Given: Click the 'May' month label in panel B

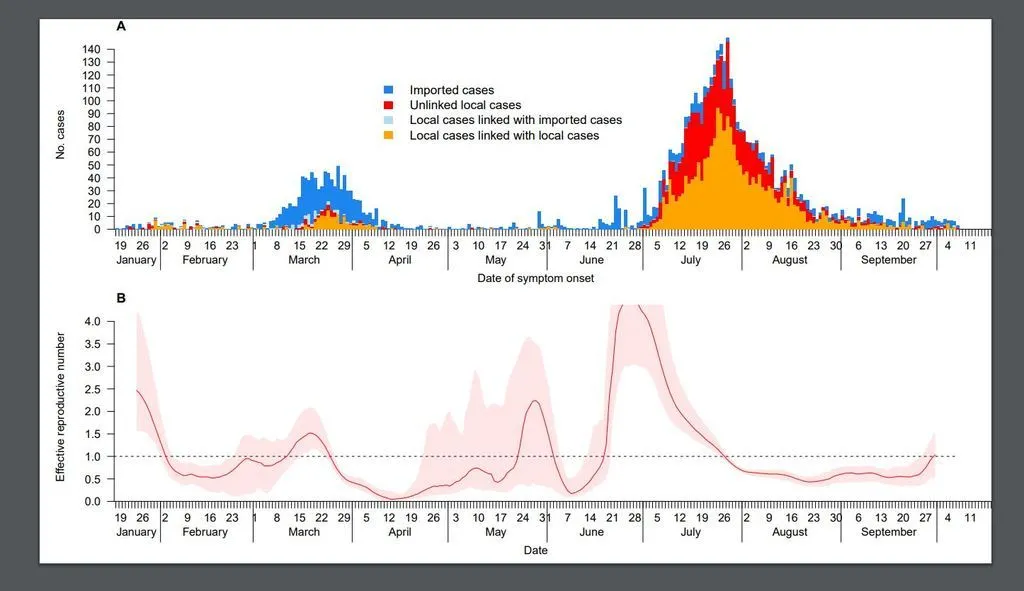Looking at the screenshot, I should click(496, 532).
